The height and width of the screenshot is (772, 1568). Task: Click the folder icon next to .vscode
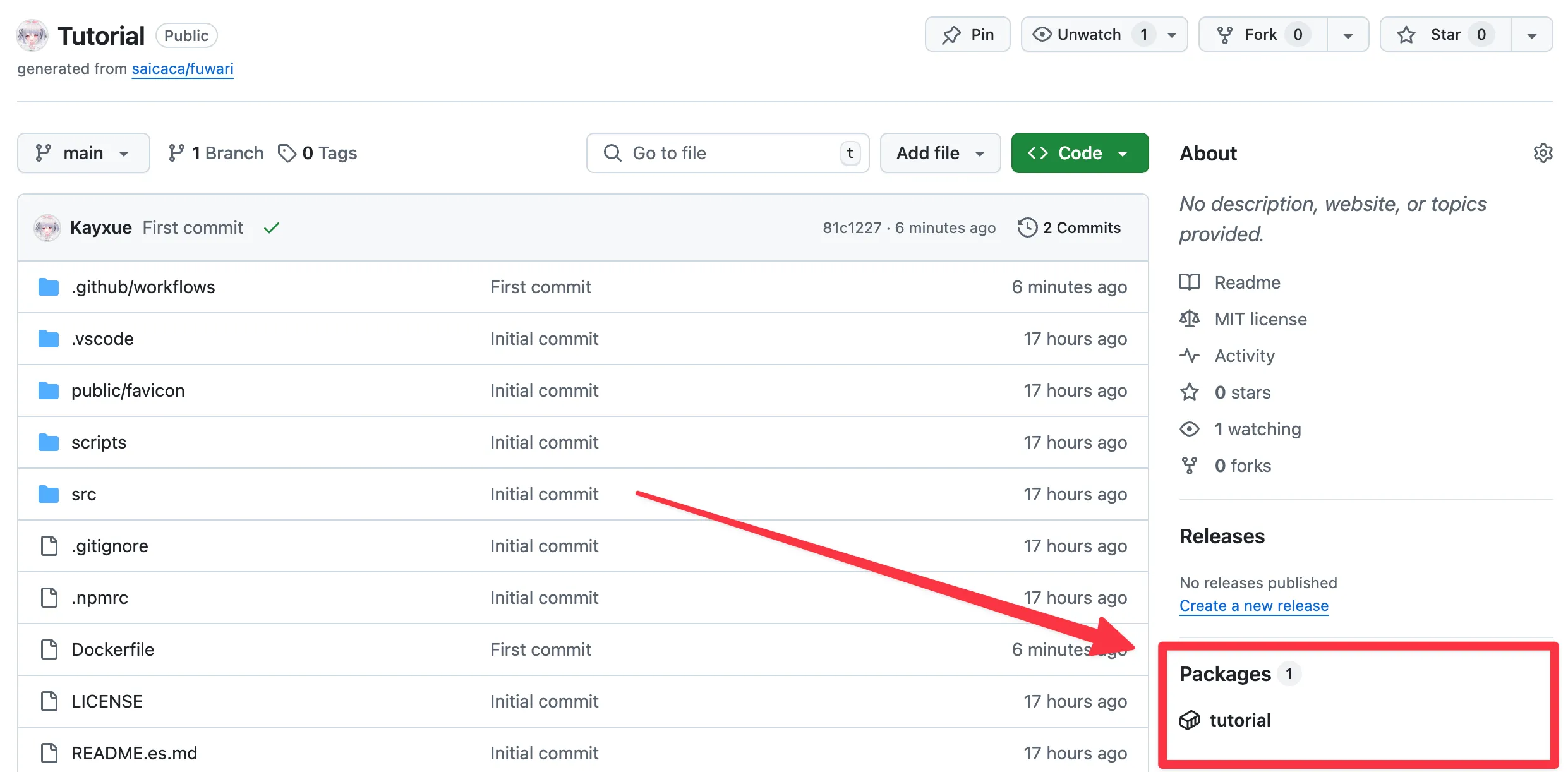pyautogui.click(x=49, y=339)
